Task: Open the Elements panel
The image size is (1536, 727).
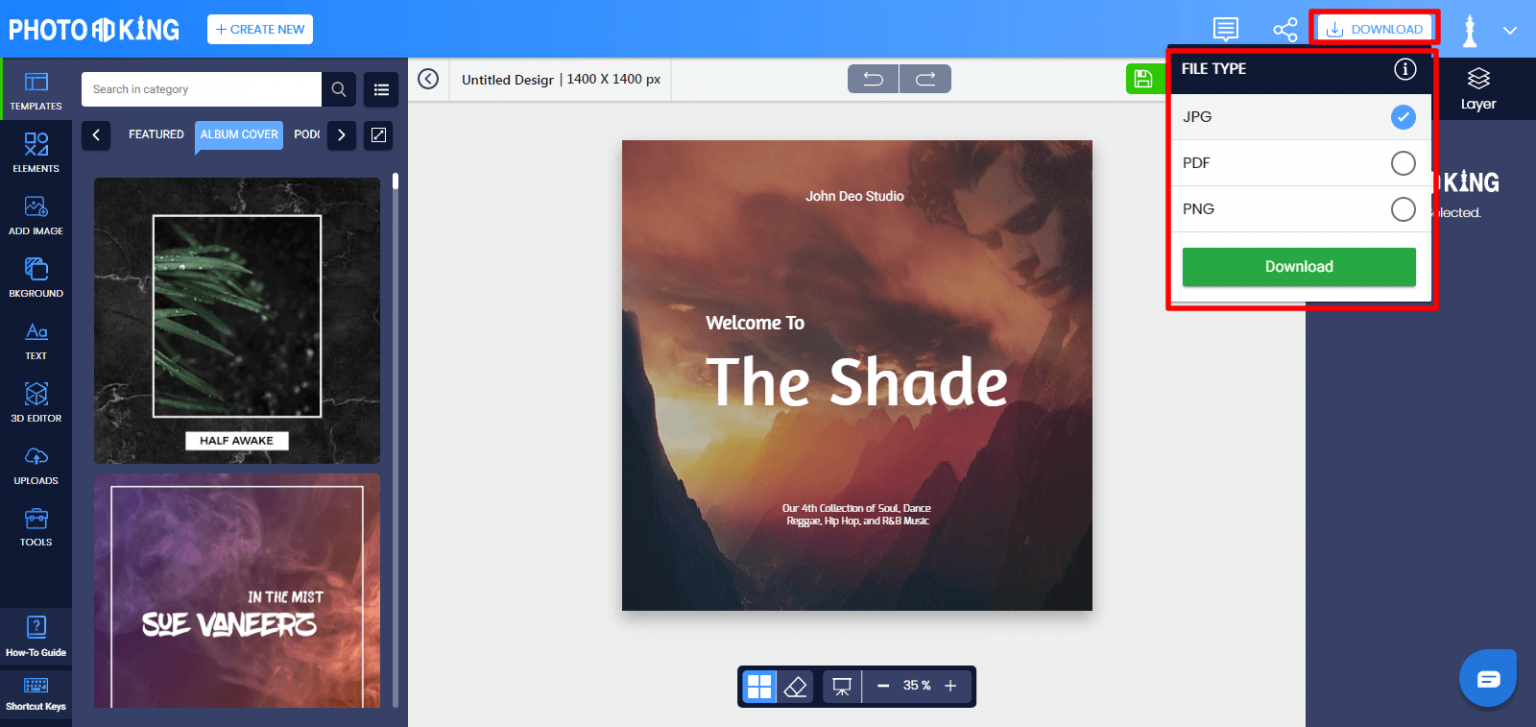Action: [36, 152]
